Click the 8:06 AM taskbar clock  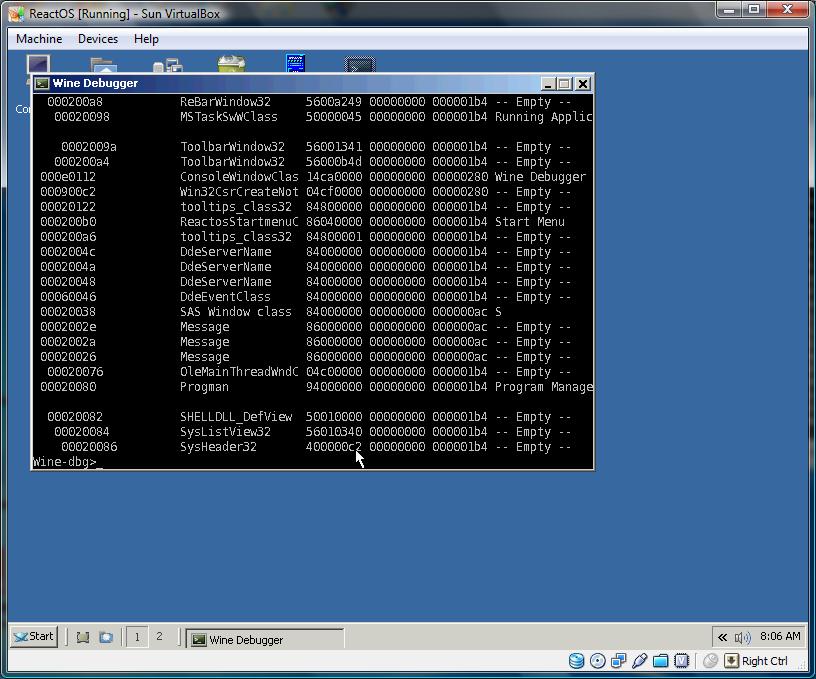pos(780,636)
